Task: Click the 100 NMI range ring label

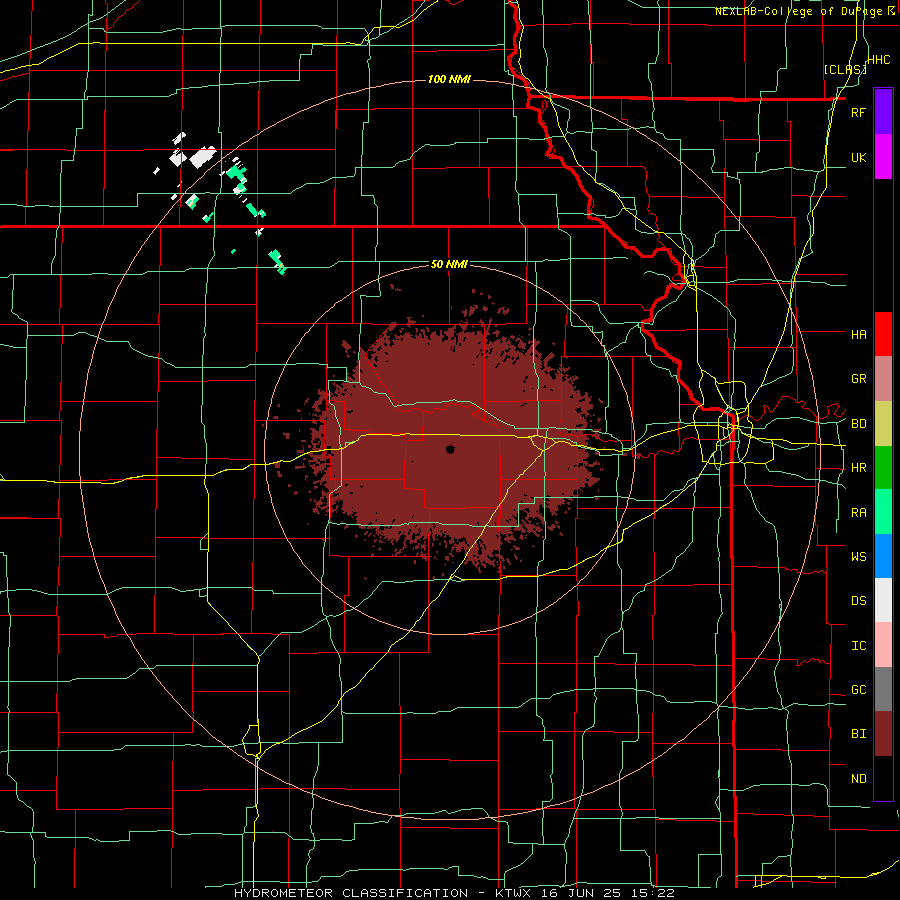Action: [449, 79]
